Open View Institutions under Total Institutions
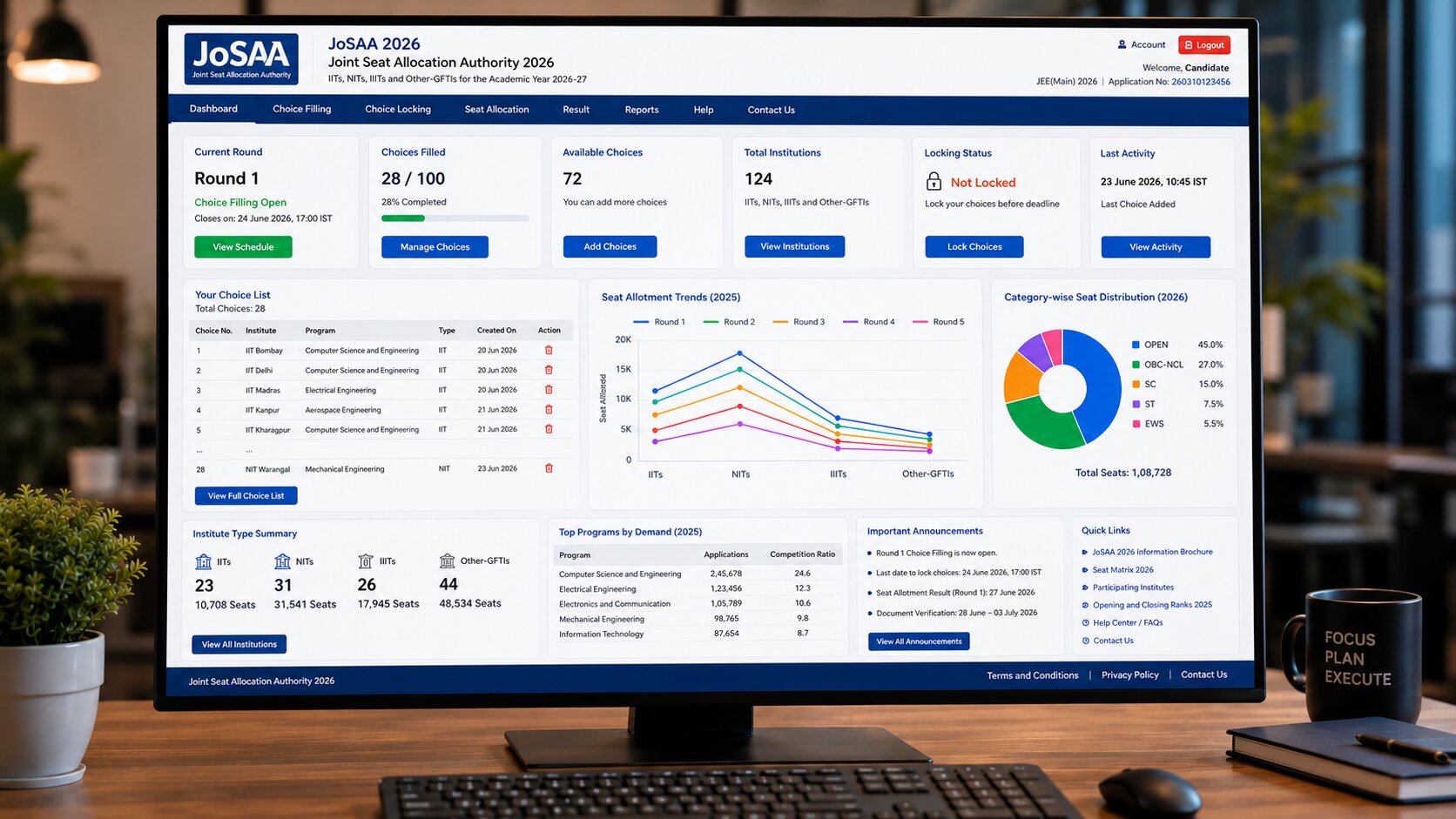1456x819 pixels. pos(794,246)
